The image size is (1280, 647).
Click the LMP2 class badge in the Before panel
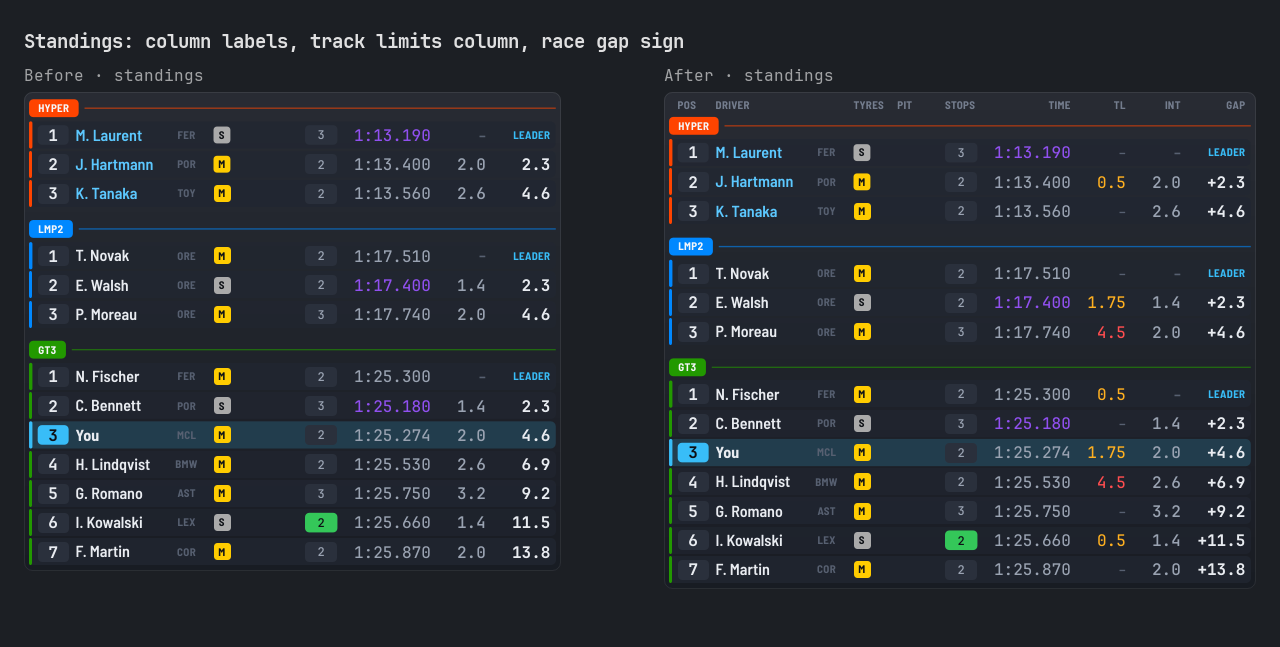pos(51,229)
